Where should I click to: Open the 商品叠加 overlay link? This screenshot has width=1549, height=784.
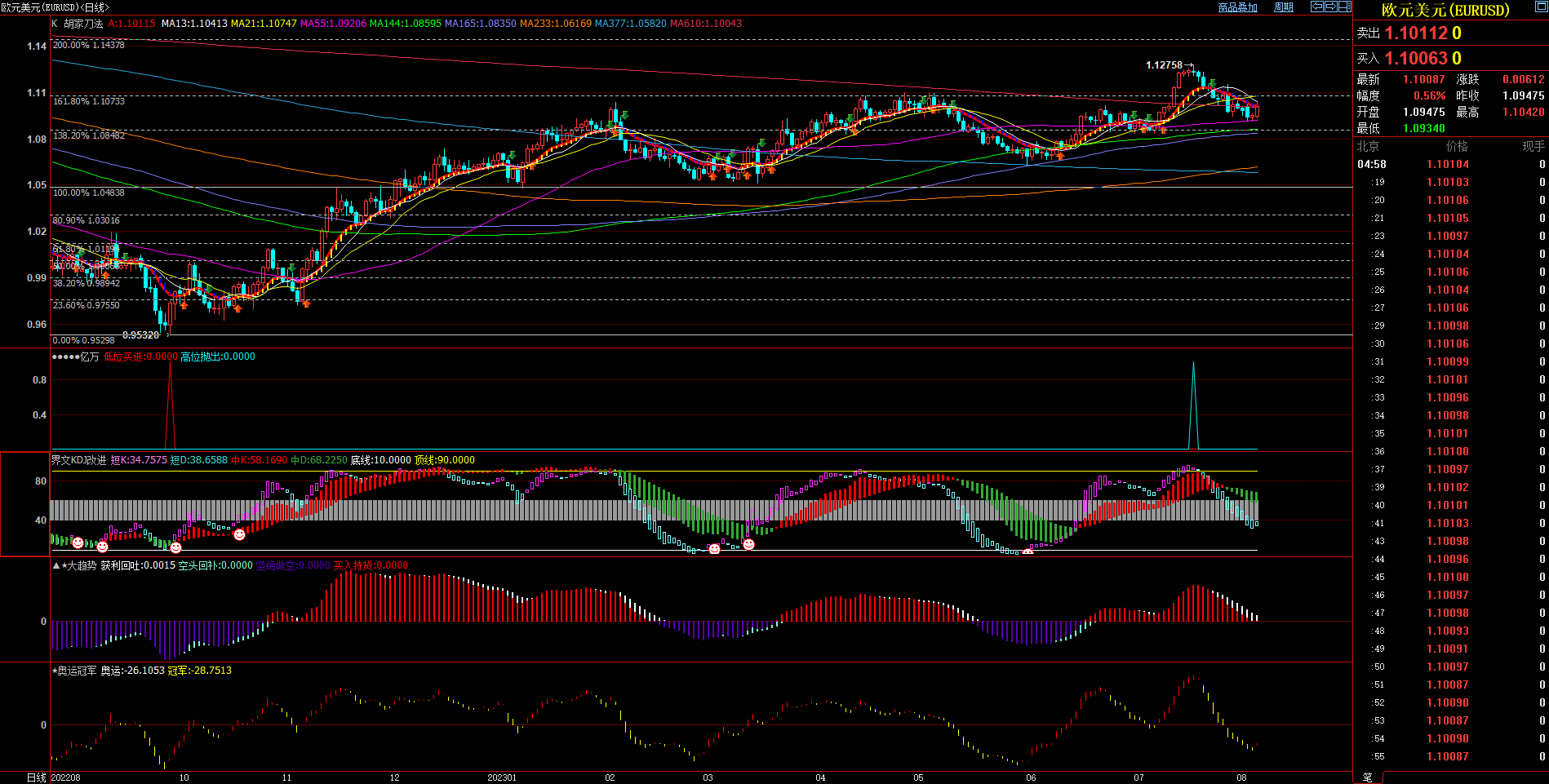click(1237, 7)
